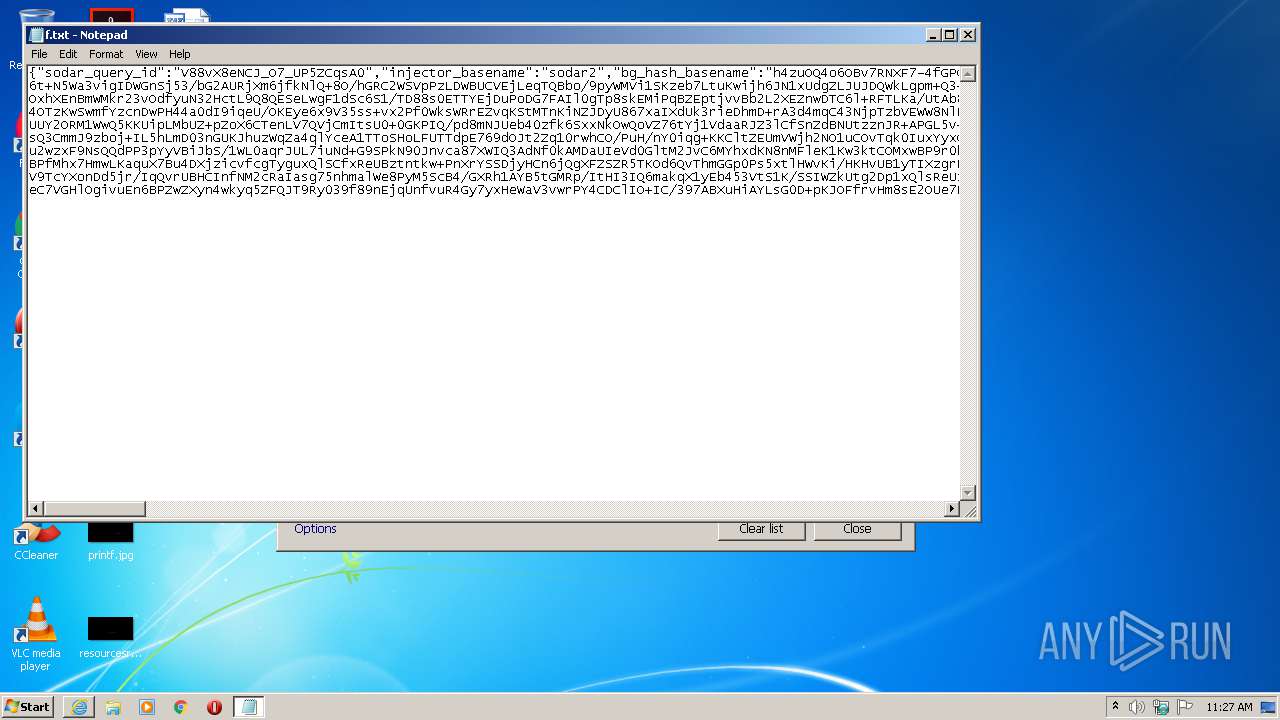This screenshot has width=1280, height=720.
Task: Show hidden tray icons arrow
Action: click(x=1115, y=707)
